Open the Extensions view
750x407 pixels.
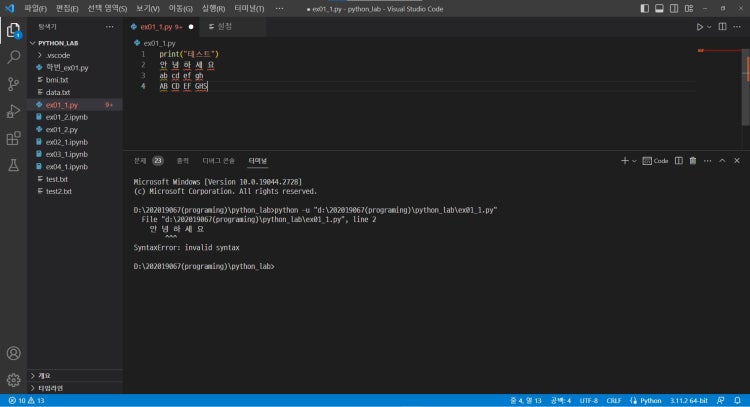coord(13,138)
